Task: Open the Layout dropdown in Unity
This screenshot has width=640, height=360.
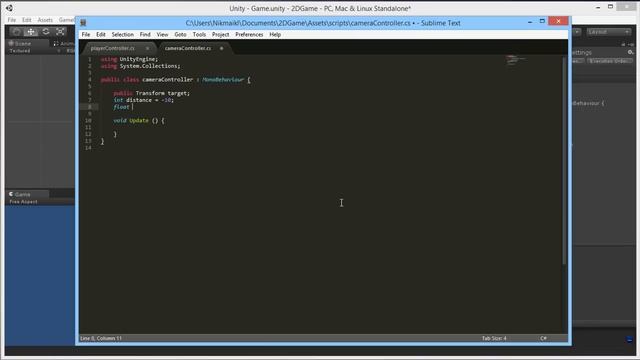Action: pos(609,32)
